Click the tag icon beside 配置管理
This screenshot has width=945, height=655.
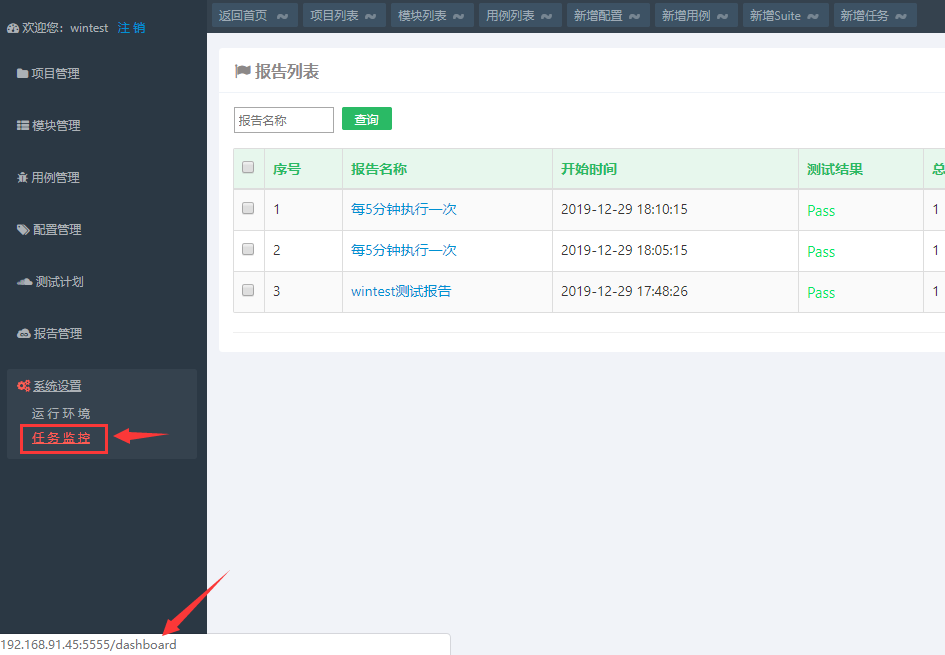click(23, 230)
